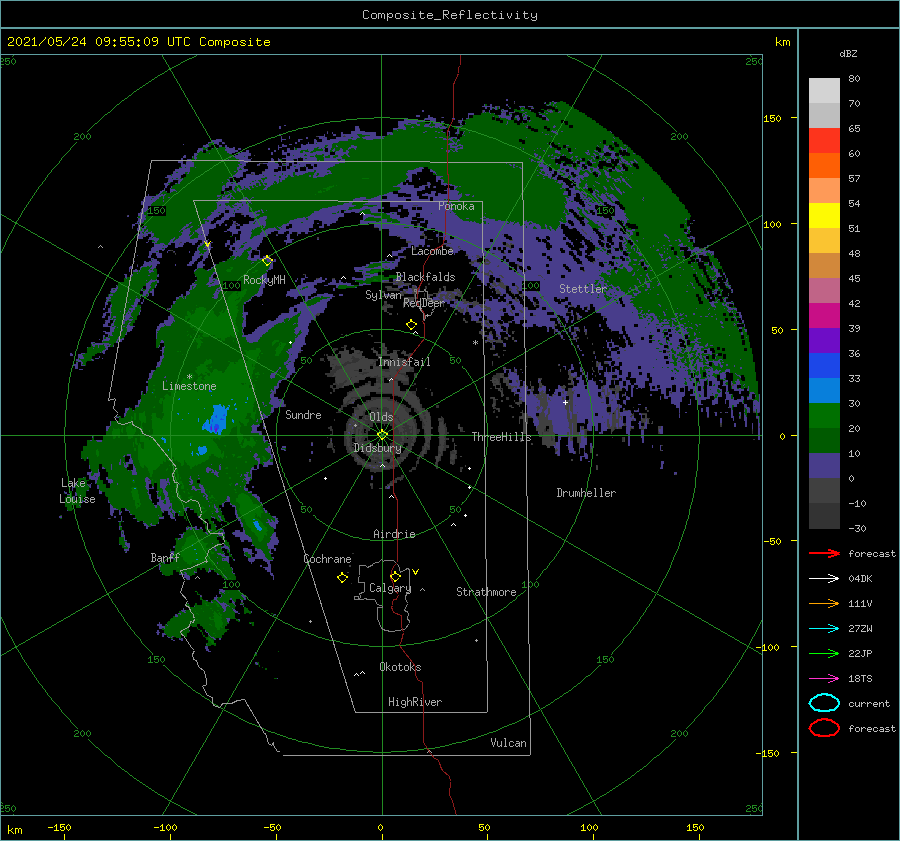Click the Calgary city label
Screen dimensions: 900x841
(x=390, y=588)
